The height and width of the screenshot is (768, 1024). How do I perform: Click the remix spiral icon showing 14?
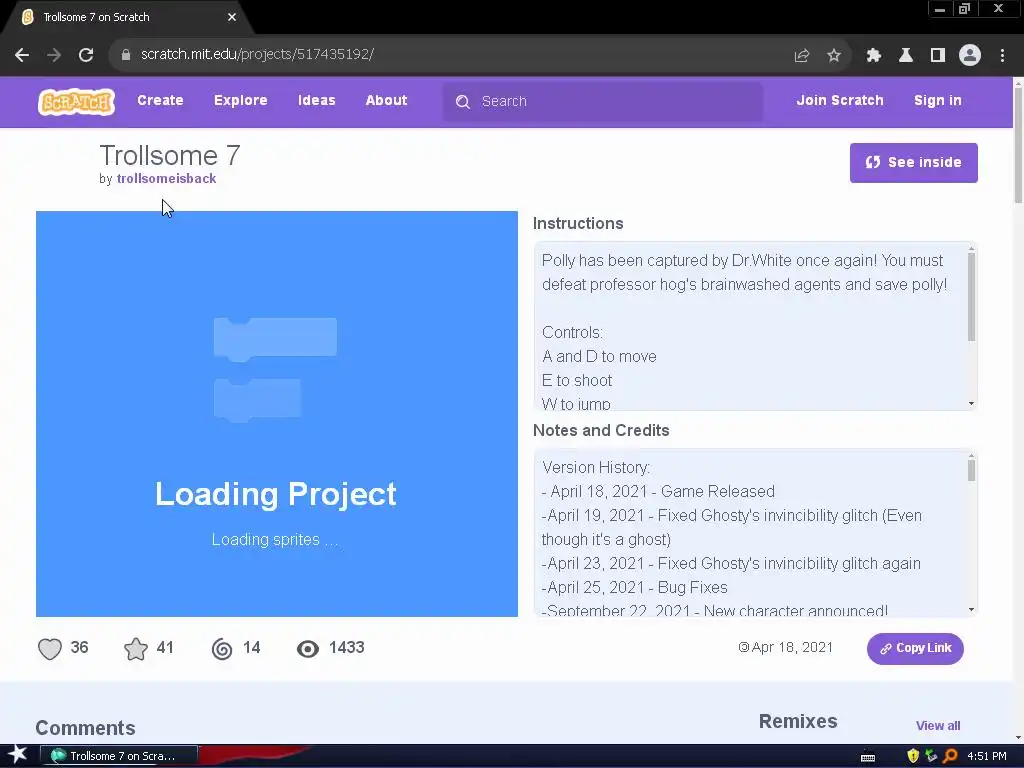(x=222, y=648)
